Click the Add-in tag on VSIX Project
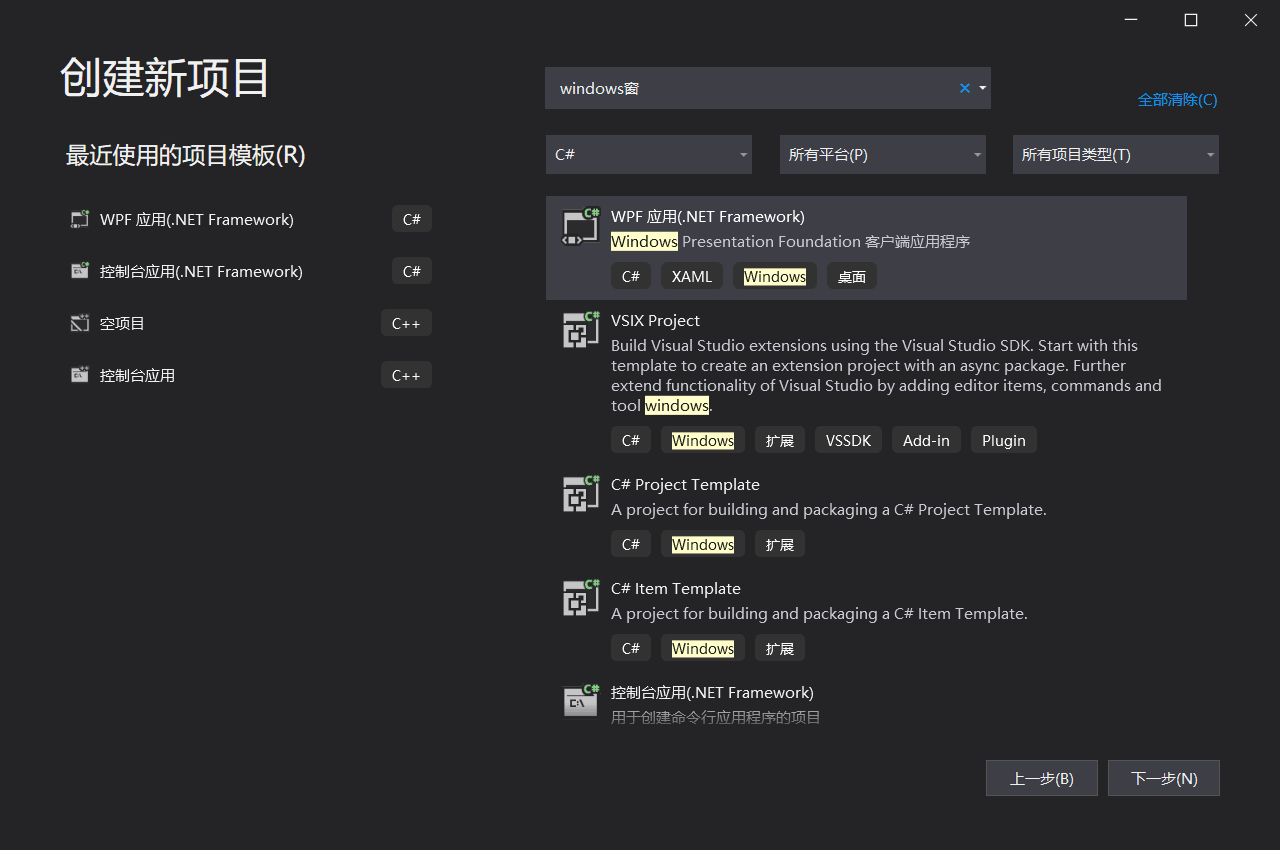The width and height of the screenshot is (1280, 850). point(926,440)
